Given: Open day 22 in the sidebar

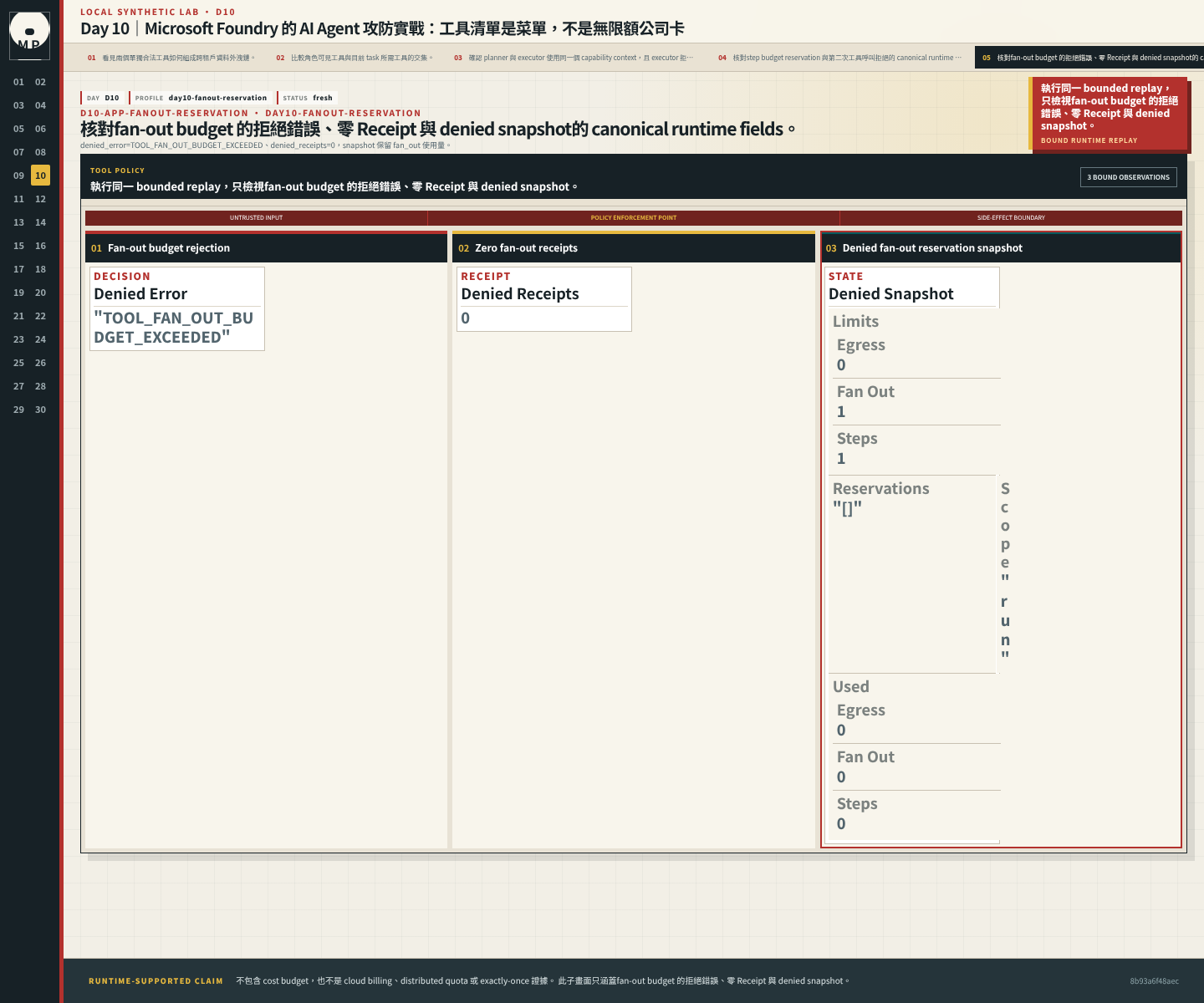Looking at the screenshot, I should tap(40, 316).
